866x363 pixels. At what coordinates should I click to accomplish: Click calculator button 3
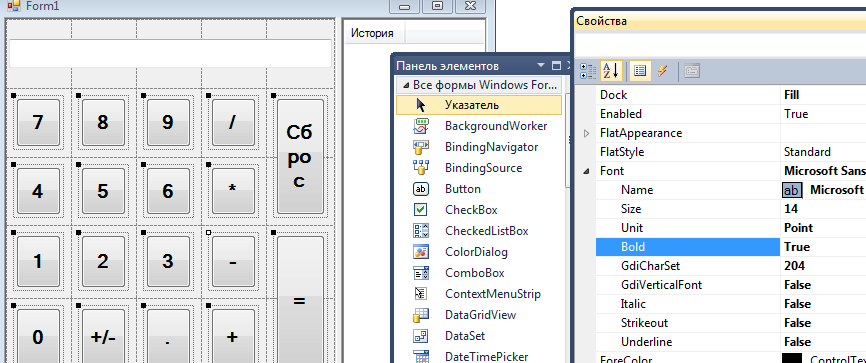(168, 261)
